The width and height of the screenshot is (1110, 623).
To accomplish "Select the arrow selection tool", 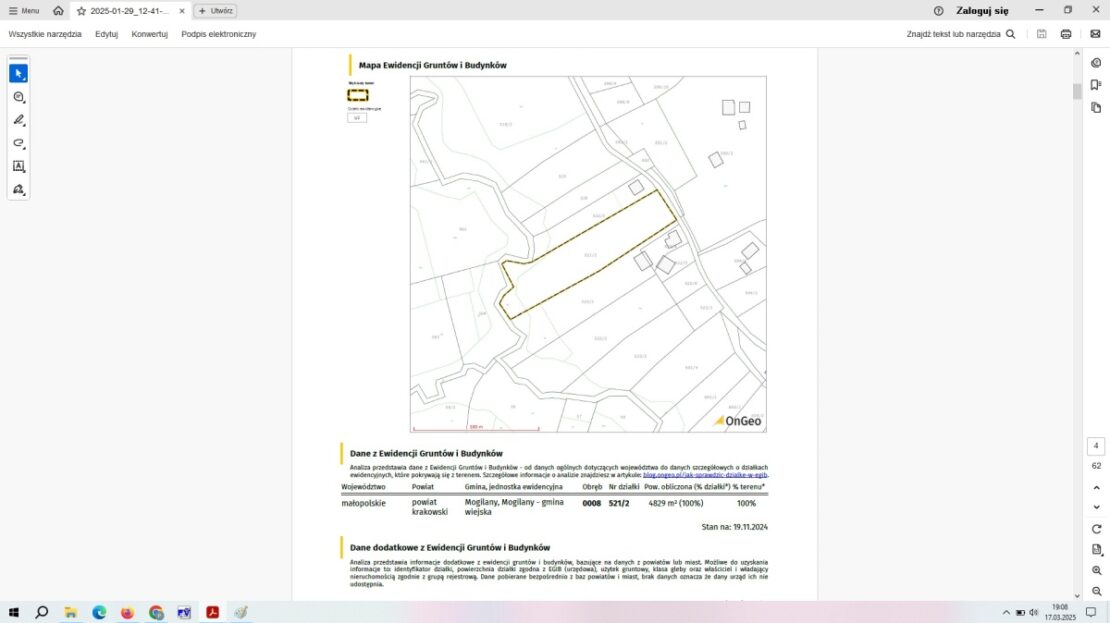I will point(18,74).
